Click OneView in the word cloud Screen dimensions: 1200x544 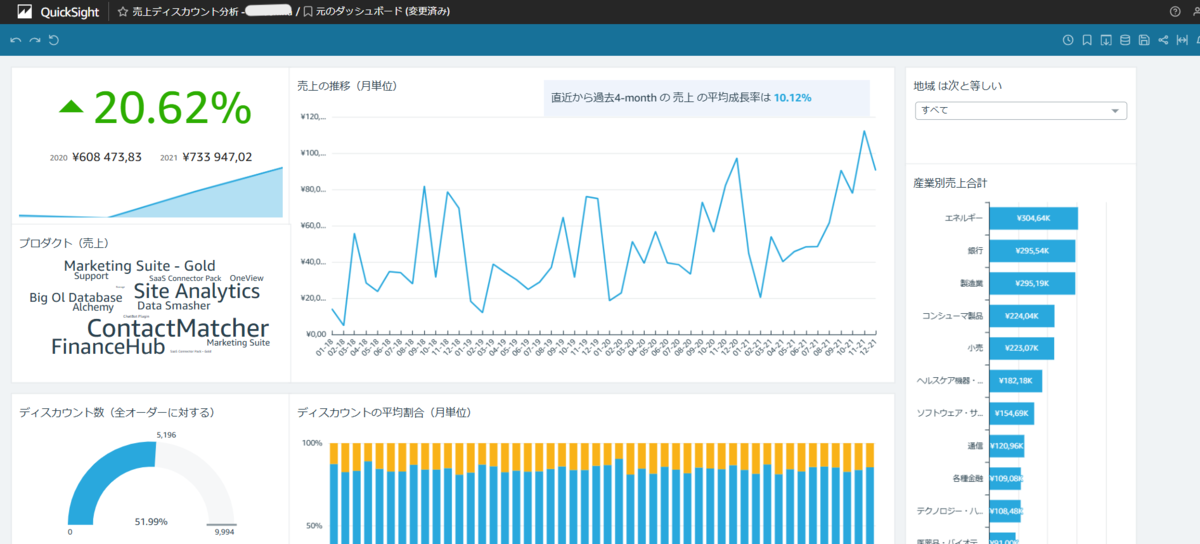coord(246,278)
